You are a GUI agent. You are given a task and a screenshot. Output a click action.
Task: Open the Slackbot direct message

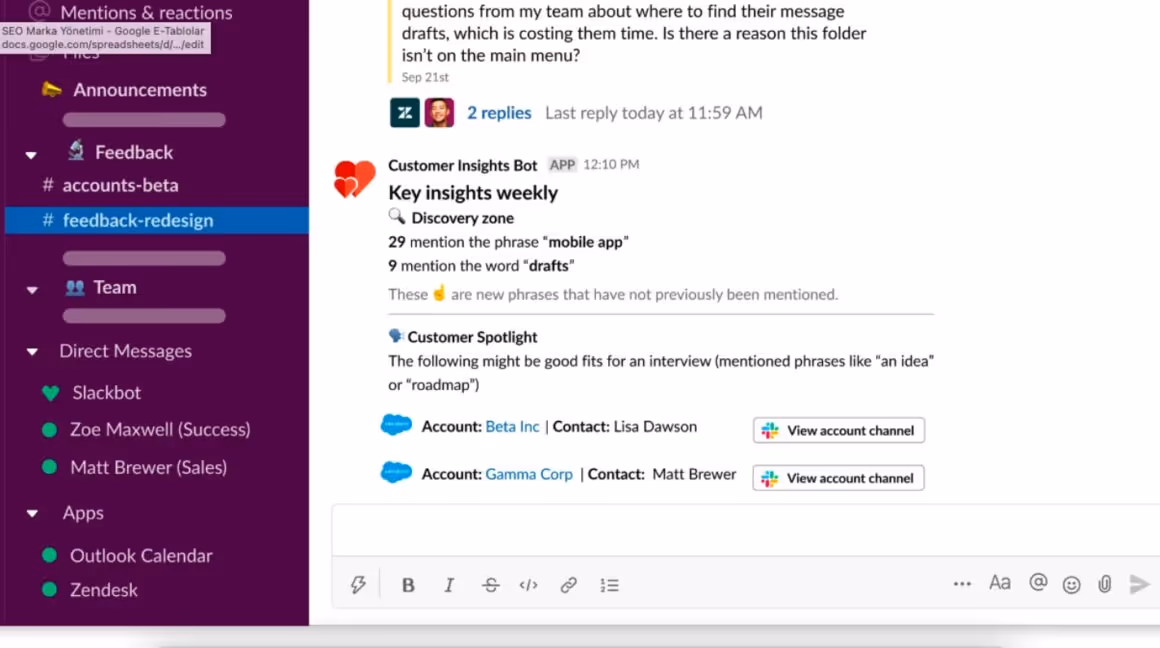(107, 393)
